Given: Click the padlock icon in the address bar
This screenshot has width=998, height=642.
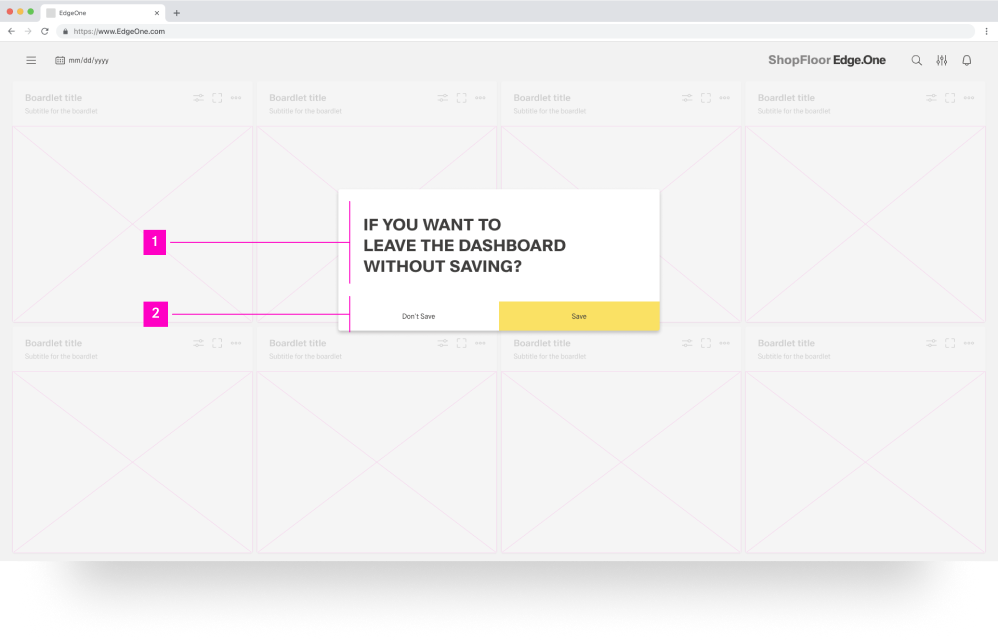Looking at the screenshot, I should coord(63,31).
